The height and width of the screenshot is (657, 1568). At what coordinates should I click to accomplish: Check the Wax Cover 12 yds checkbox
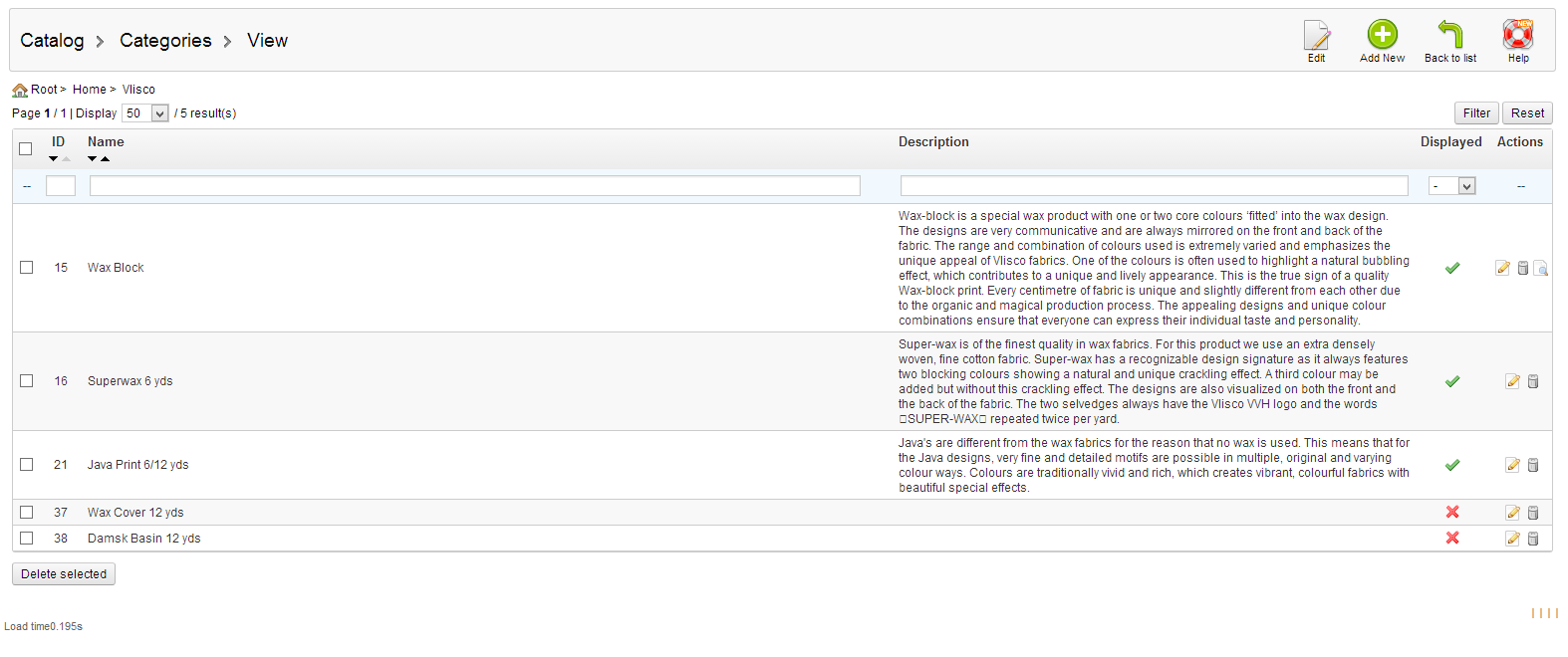[27, 512]
